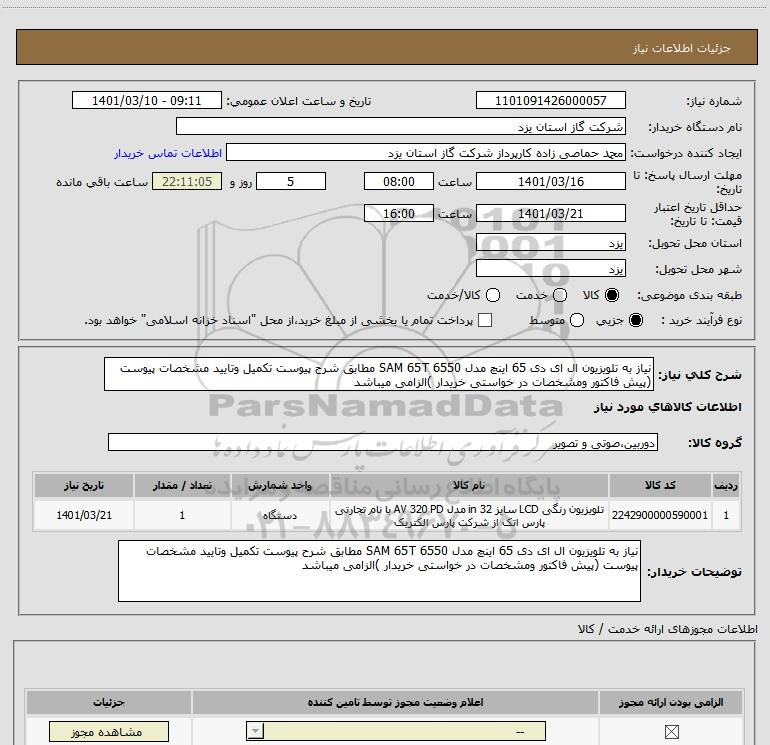Click the unit cell دستگاه
This screenshot has height=745, width=770.
point(279,515)
